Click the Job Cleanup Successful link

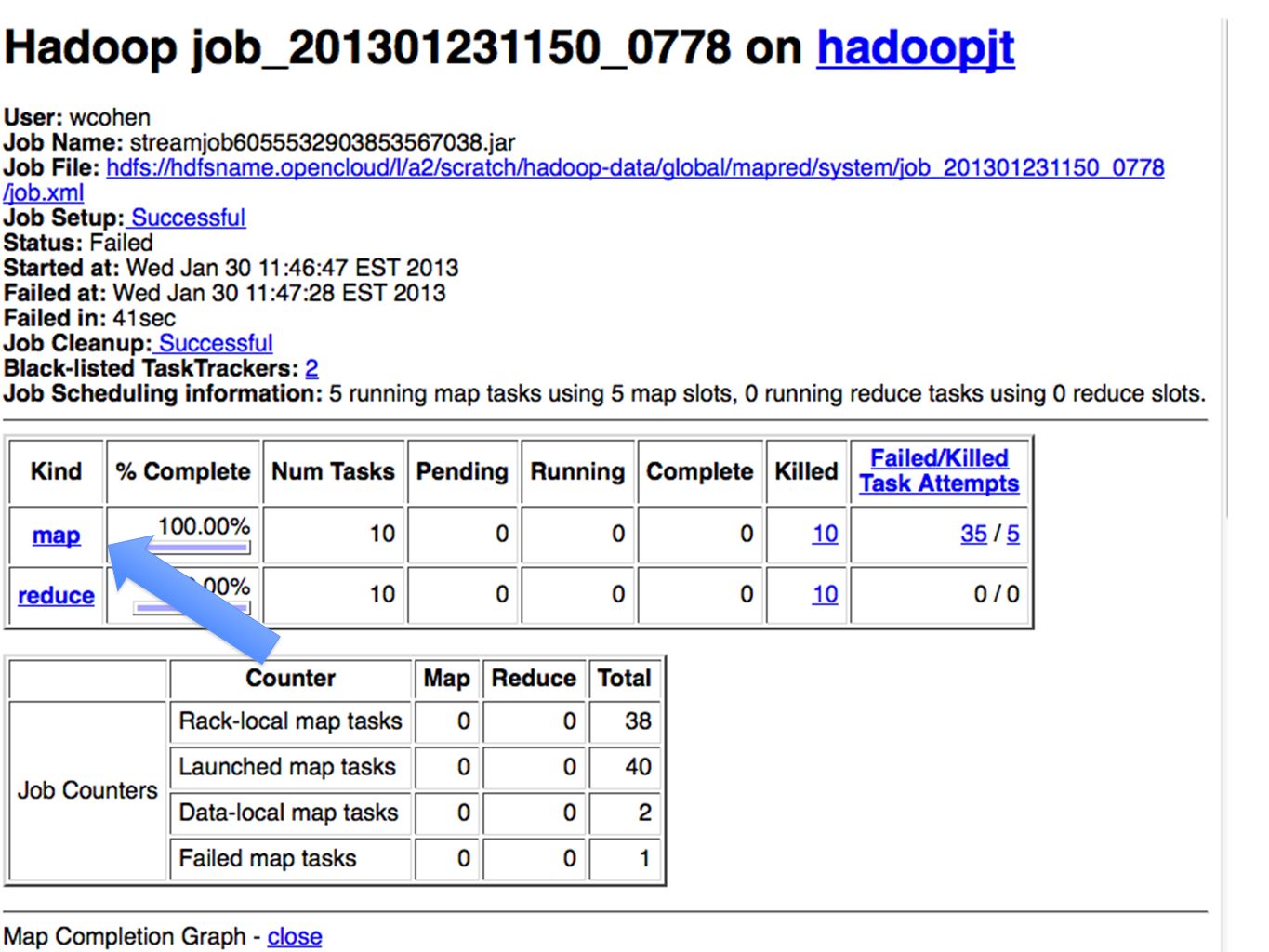pyautogui.click(x=215, y=343)
